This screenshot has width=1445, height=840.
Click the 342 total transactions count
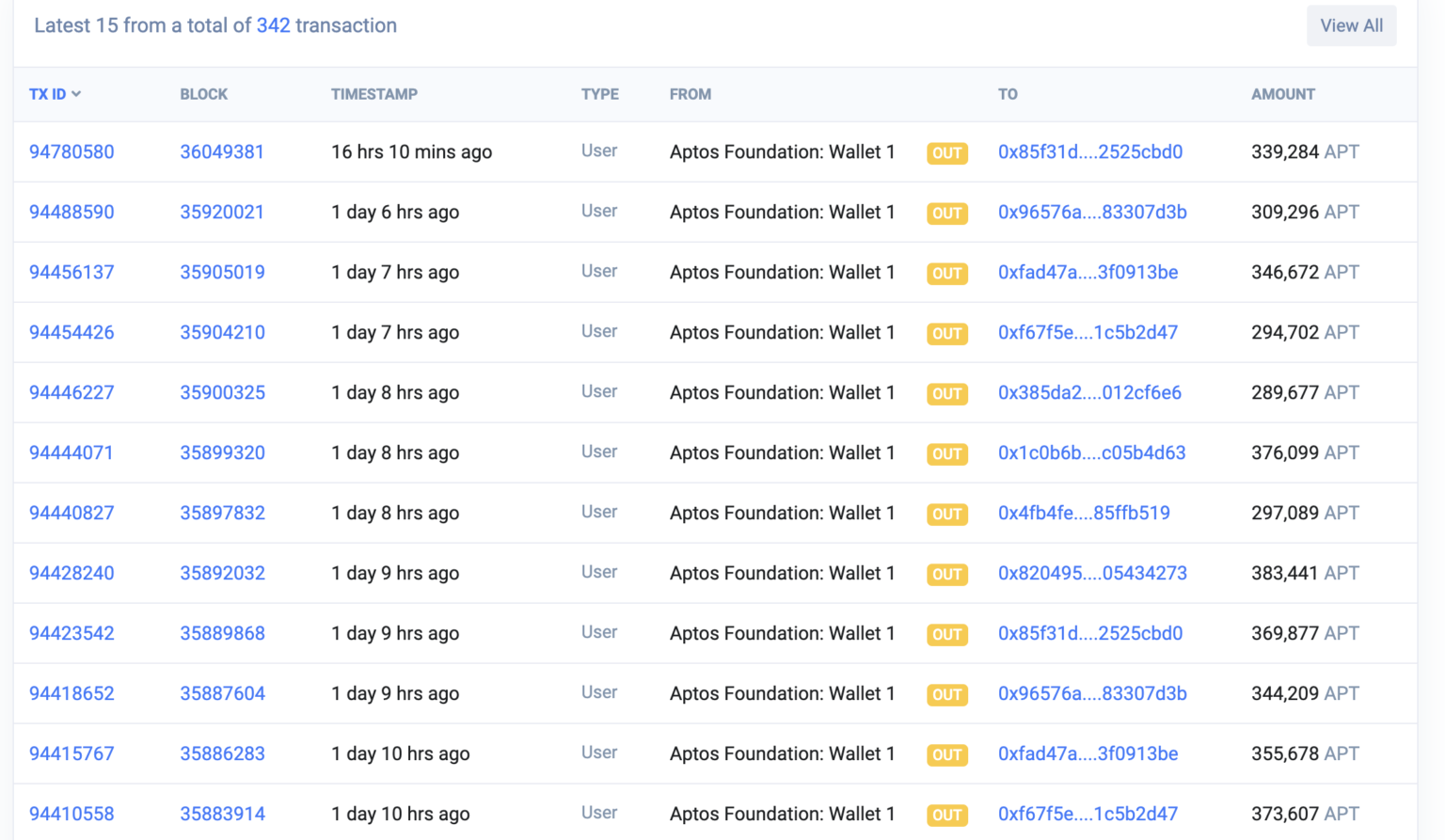(x=273, y=25)
